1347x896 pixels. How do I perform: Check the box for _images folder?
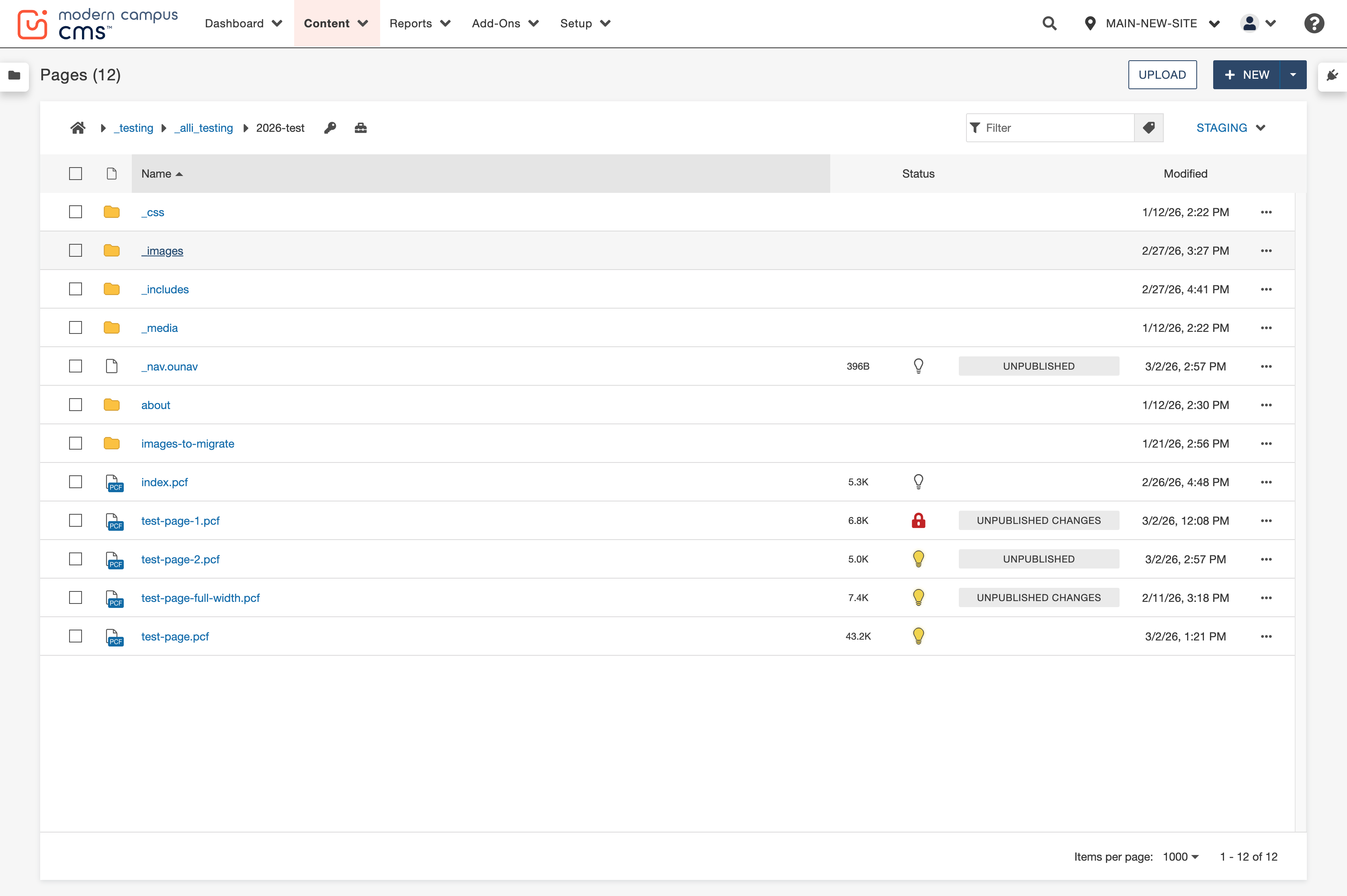click(x=76, y=251)
